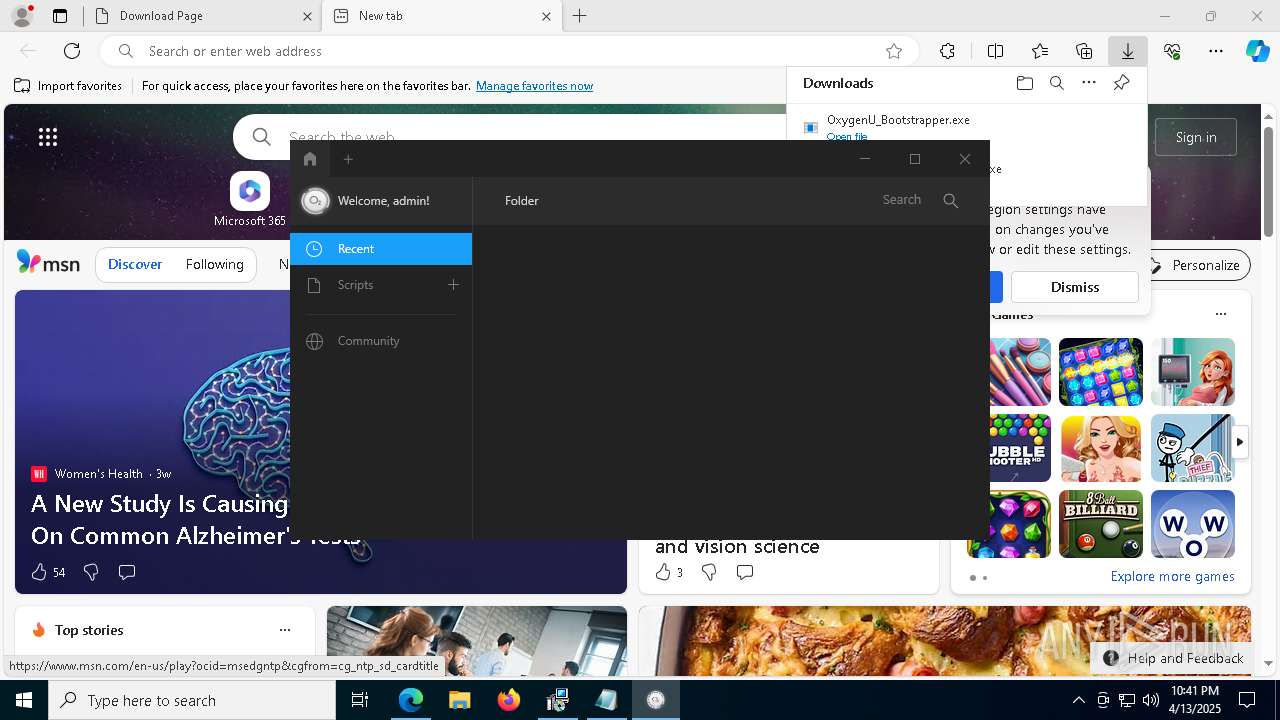This screenshot has width=1280, height=720.
Task: Pin the Downloads panel
Action: pyautogui.click(x=1121, y=83)
